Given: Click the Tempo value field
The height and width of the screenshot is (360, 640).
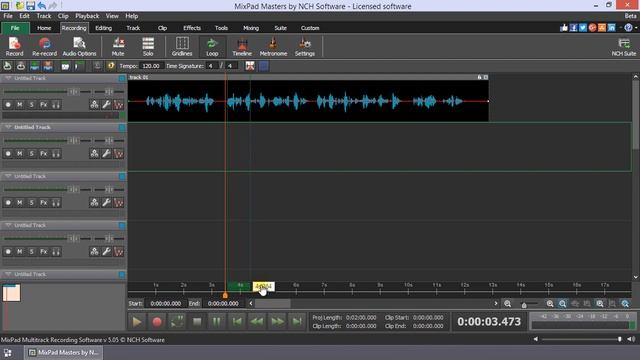Looking at the screenshot, I should tap(151, 66).
